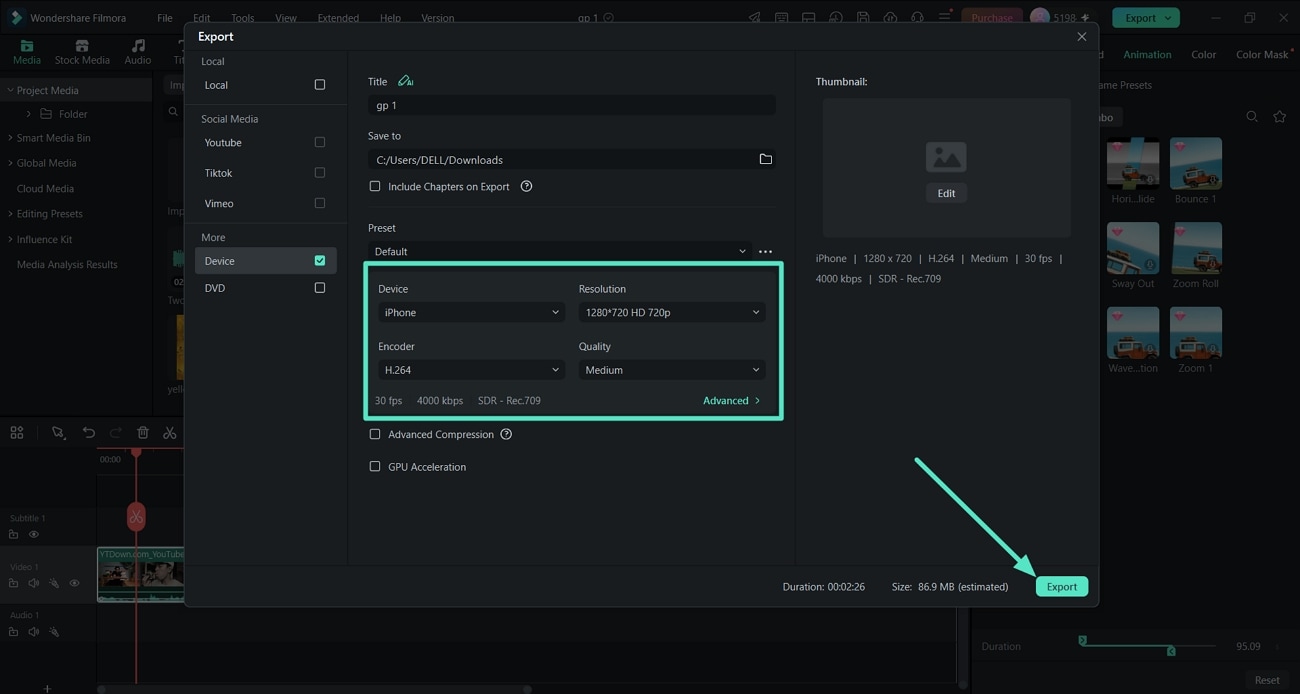
Task: Open Advanced export settings link
Action: [x=732, y=400]
